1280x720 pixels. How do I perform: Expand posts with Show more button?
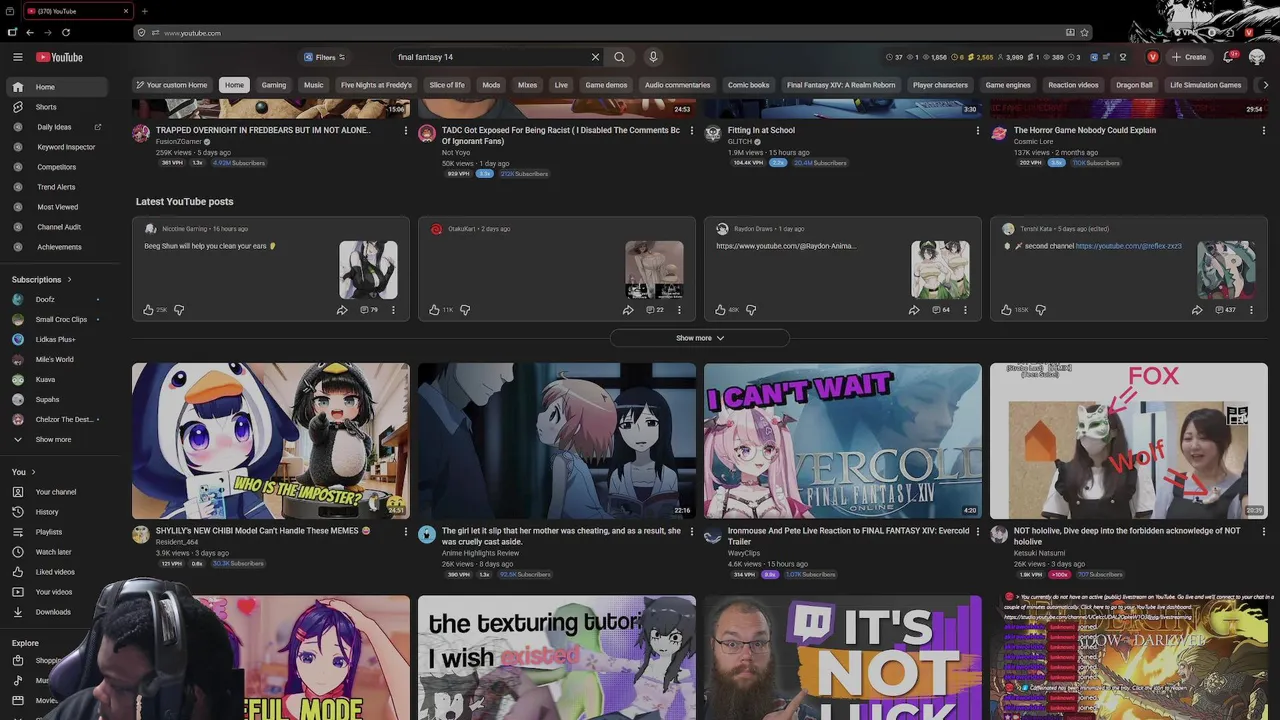pos(699,338)
